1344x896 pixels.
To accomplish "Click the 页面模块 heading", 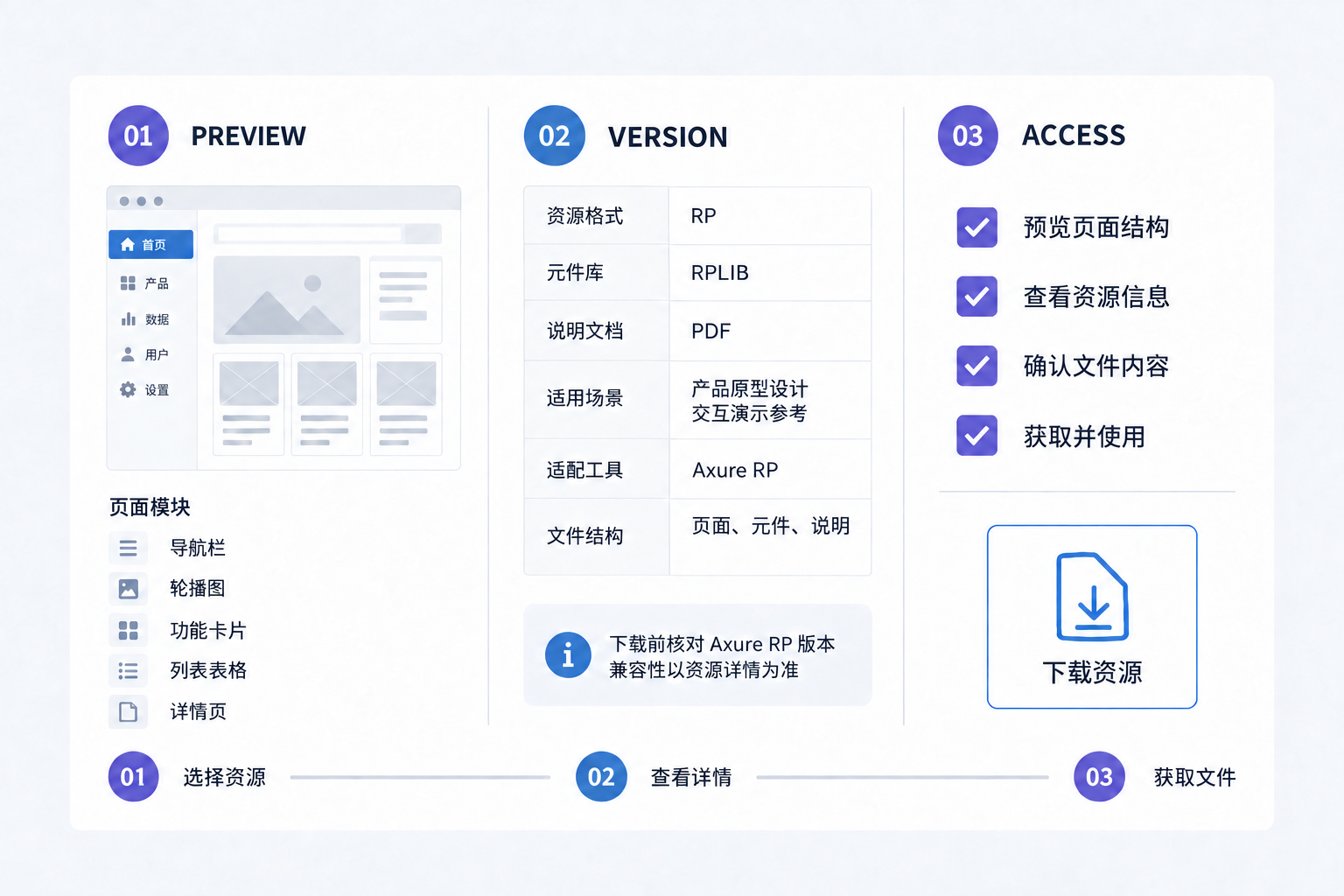I will pyautogui.click(x=150, y=507).
